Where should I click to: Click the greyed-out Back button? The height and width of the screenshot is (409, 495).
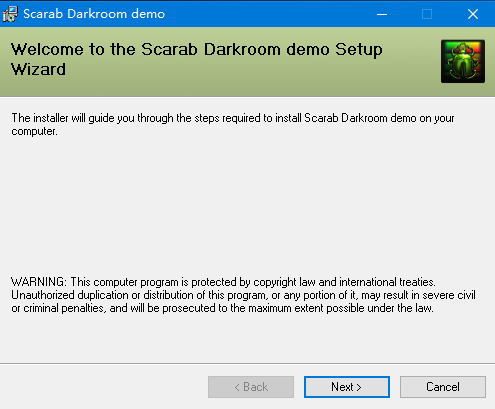tap(251, 387)
